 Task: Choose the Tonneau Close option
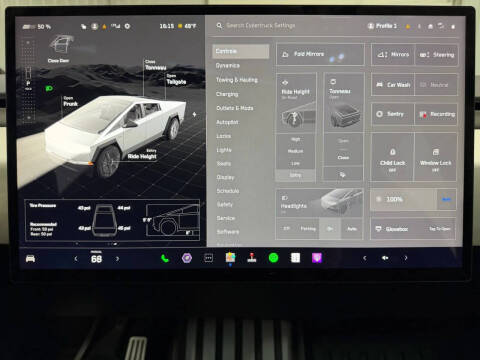pos(343,157)
